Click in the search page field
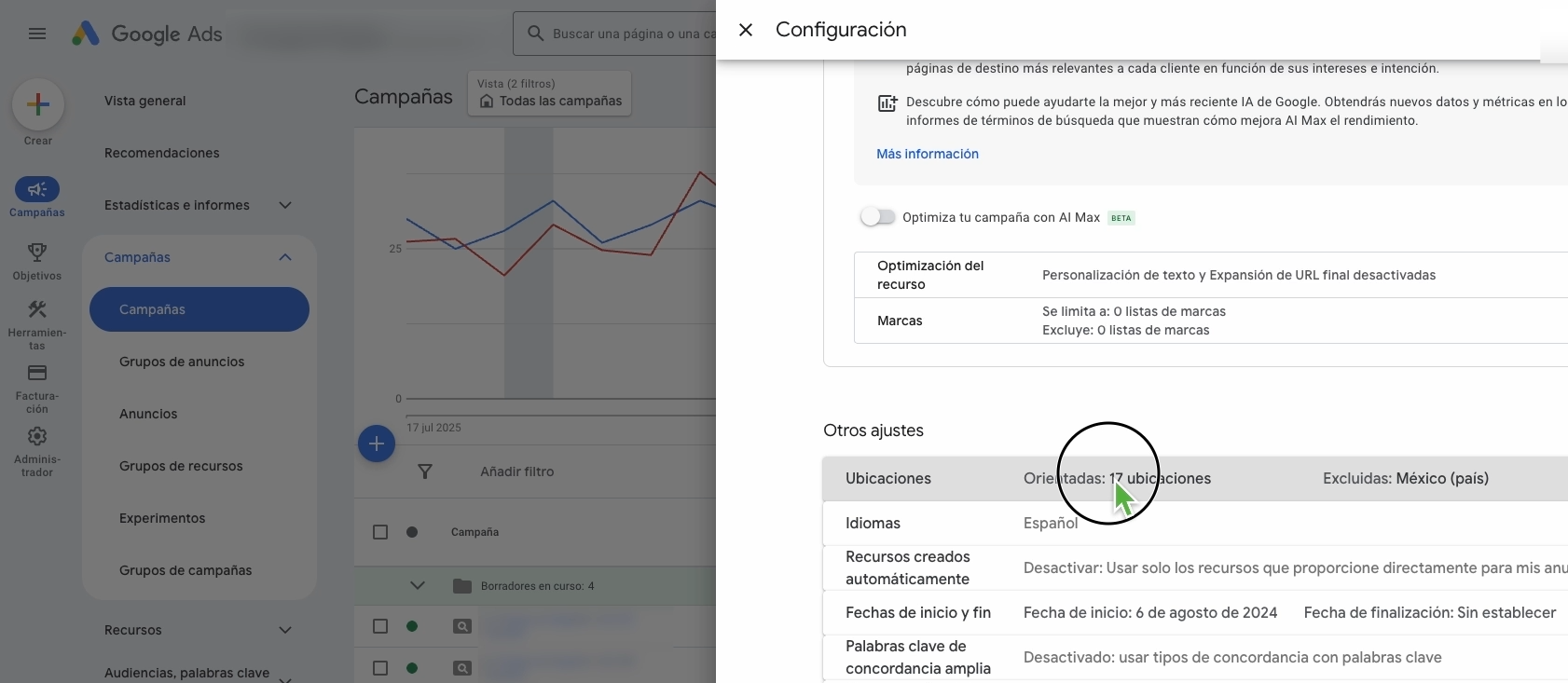This screenshot has width=1568, height=683. coord(634,34)
